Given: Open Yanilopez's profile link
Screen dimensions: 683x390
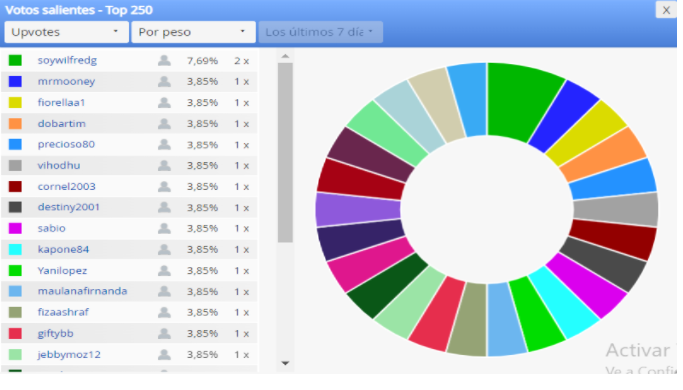Looking at the screenshot, I should coord(62,271).
